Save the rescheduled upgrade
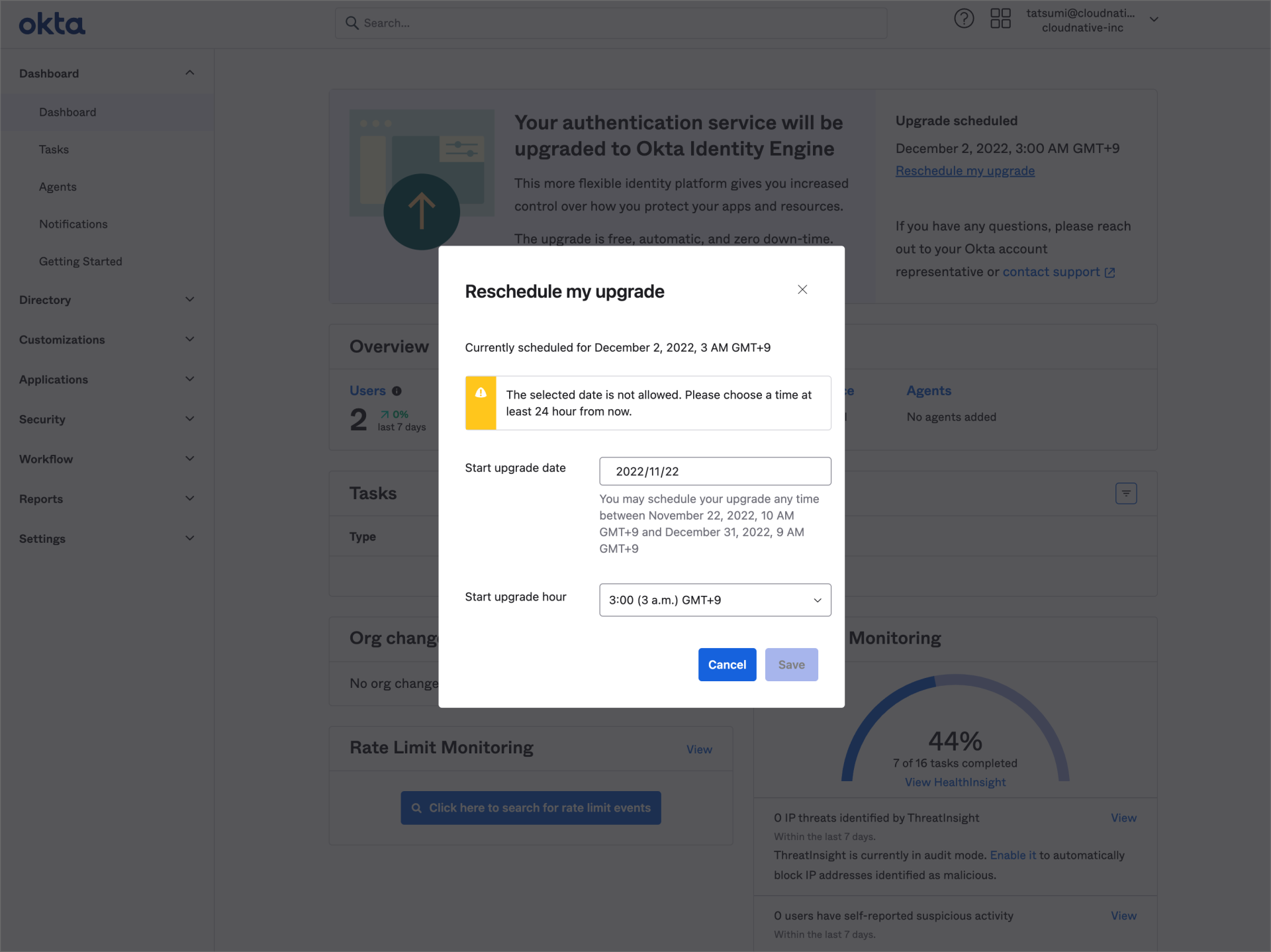 pos(791,664)
